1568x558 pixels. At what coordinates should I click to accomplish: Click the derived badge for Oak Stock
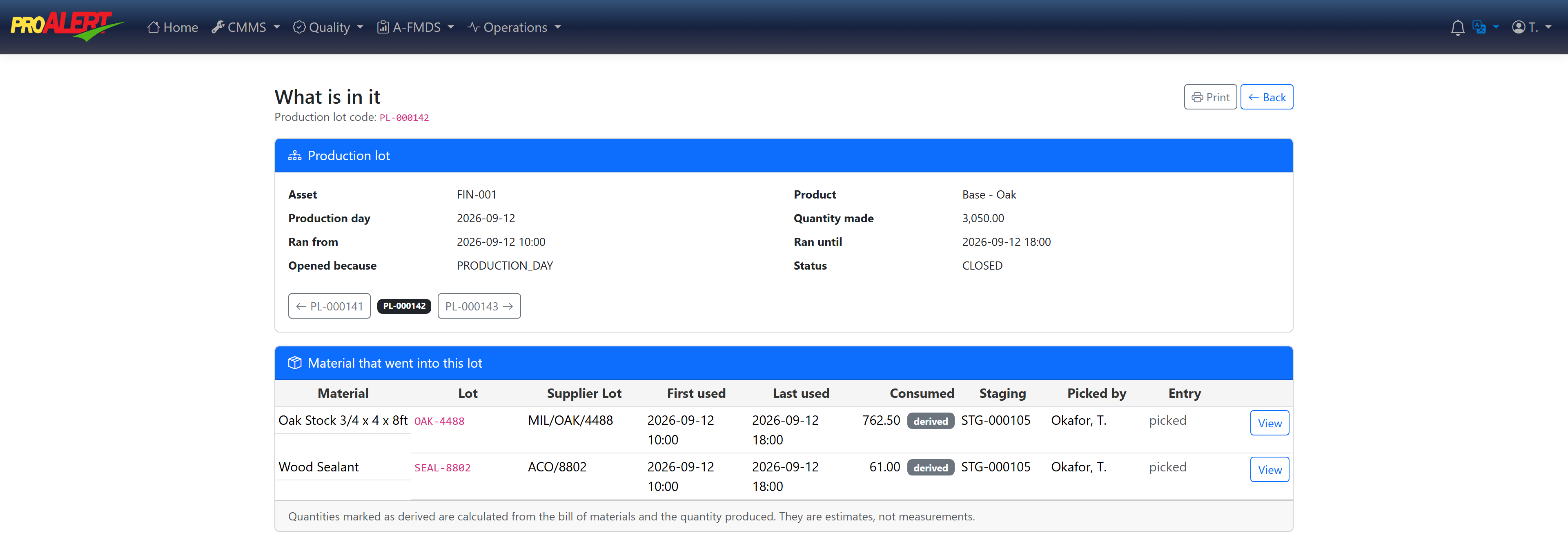point(931,422)
